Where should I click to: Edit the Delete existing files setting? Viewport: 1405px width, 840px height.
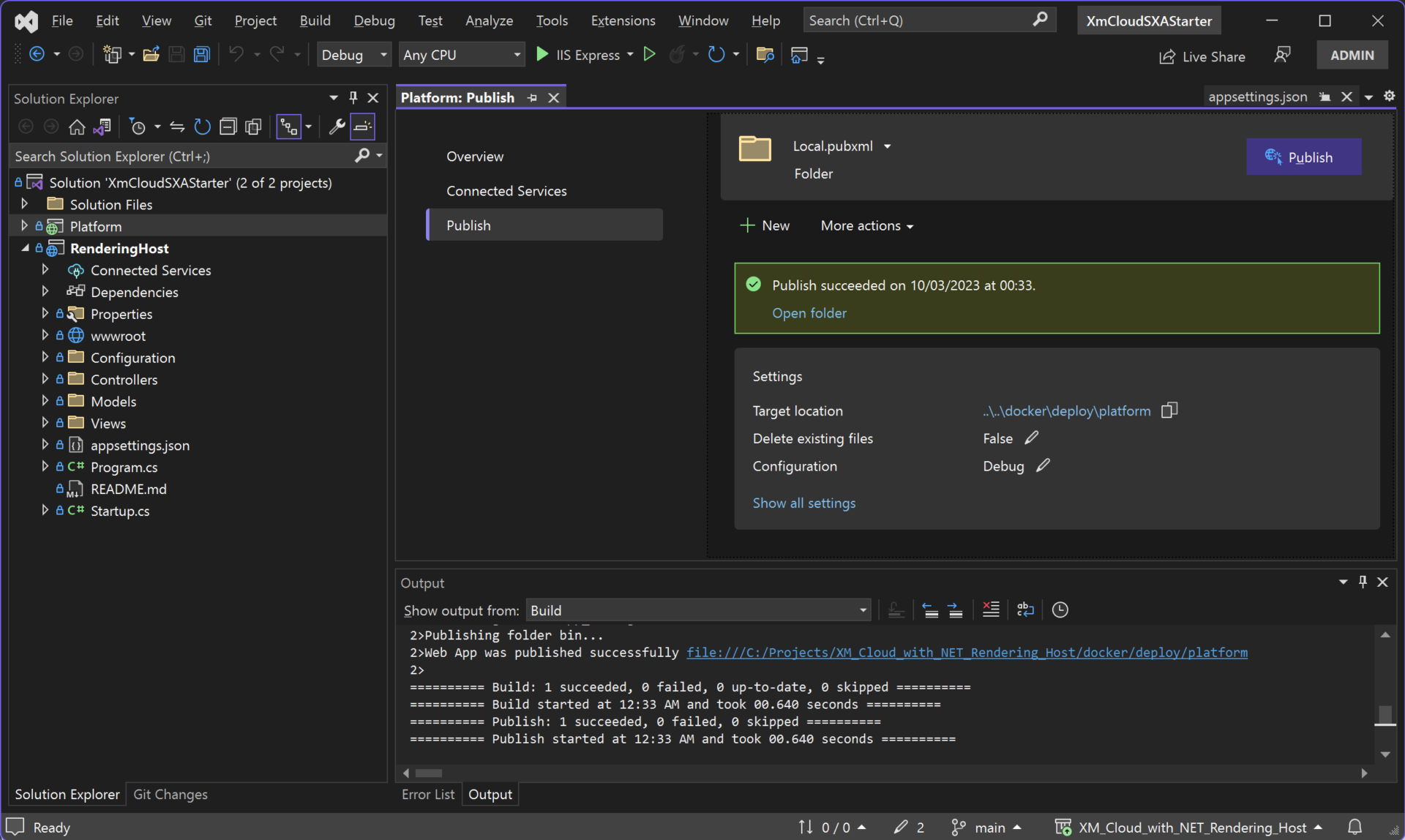pos(1033,437)
